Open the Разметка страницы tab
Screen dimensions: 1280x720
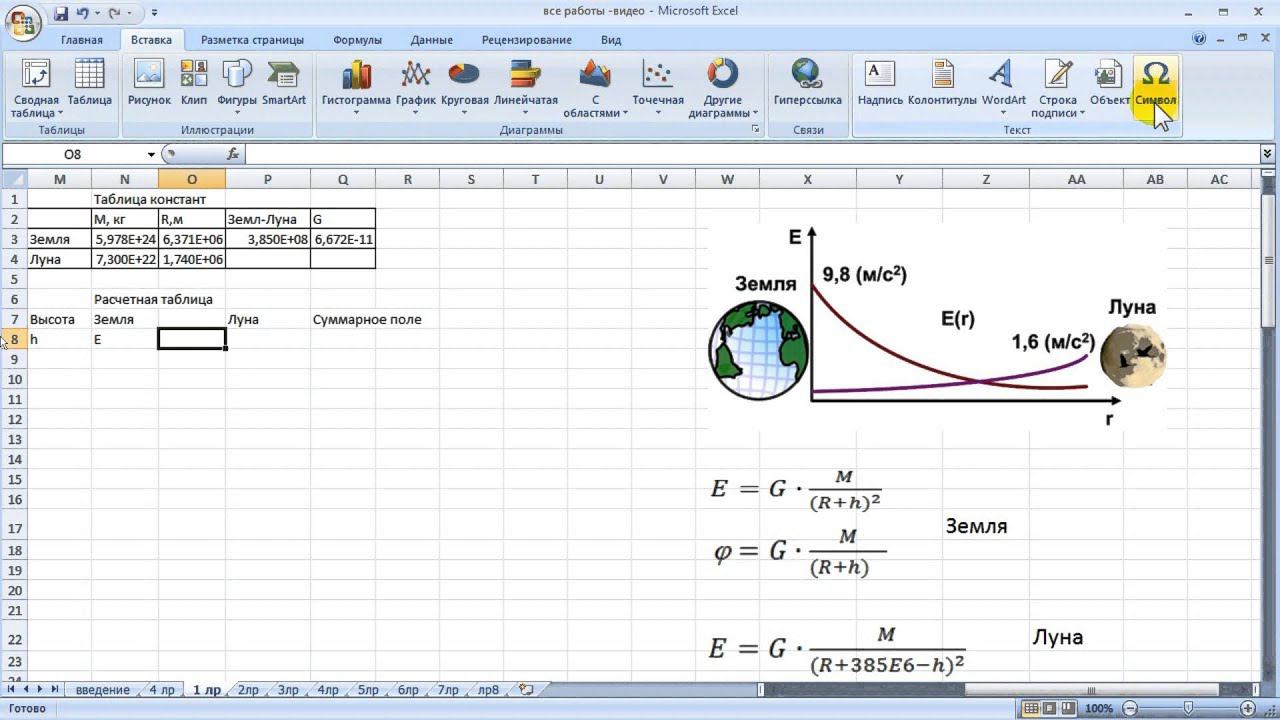click(x=252, y=40)
